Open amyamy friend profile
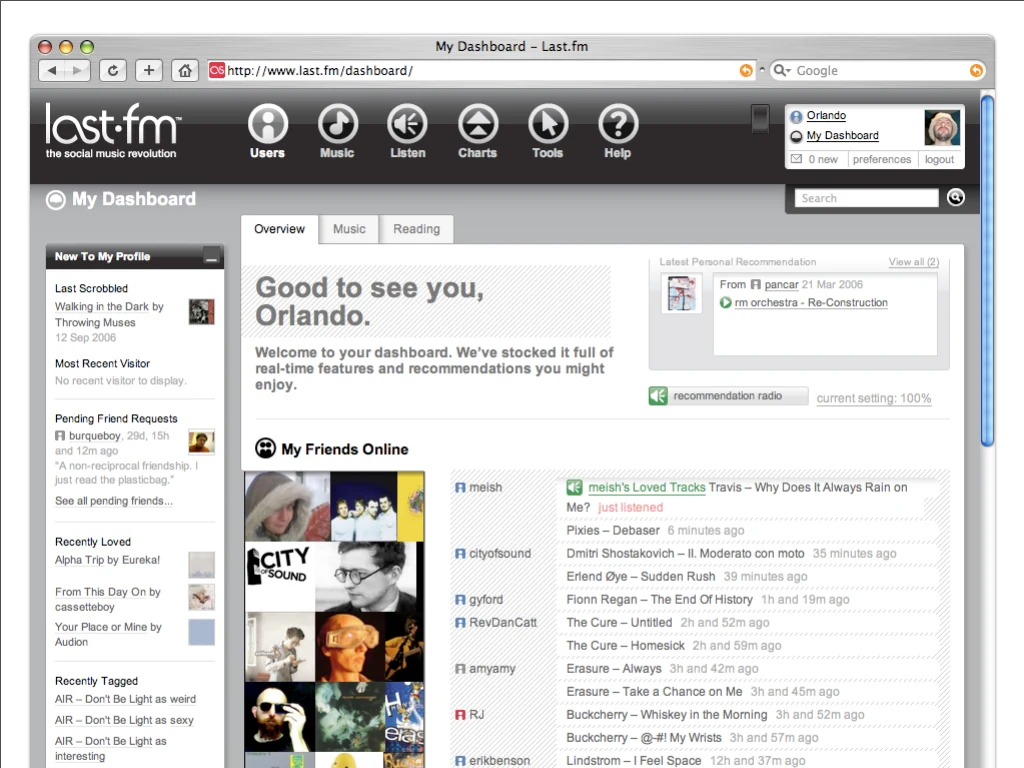This screenshot has width=1024, height=768. pyautogui.click(x=492, y=669)
